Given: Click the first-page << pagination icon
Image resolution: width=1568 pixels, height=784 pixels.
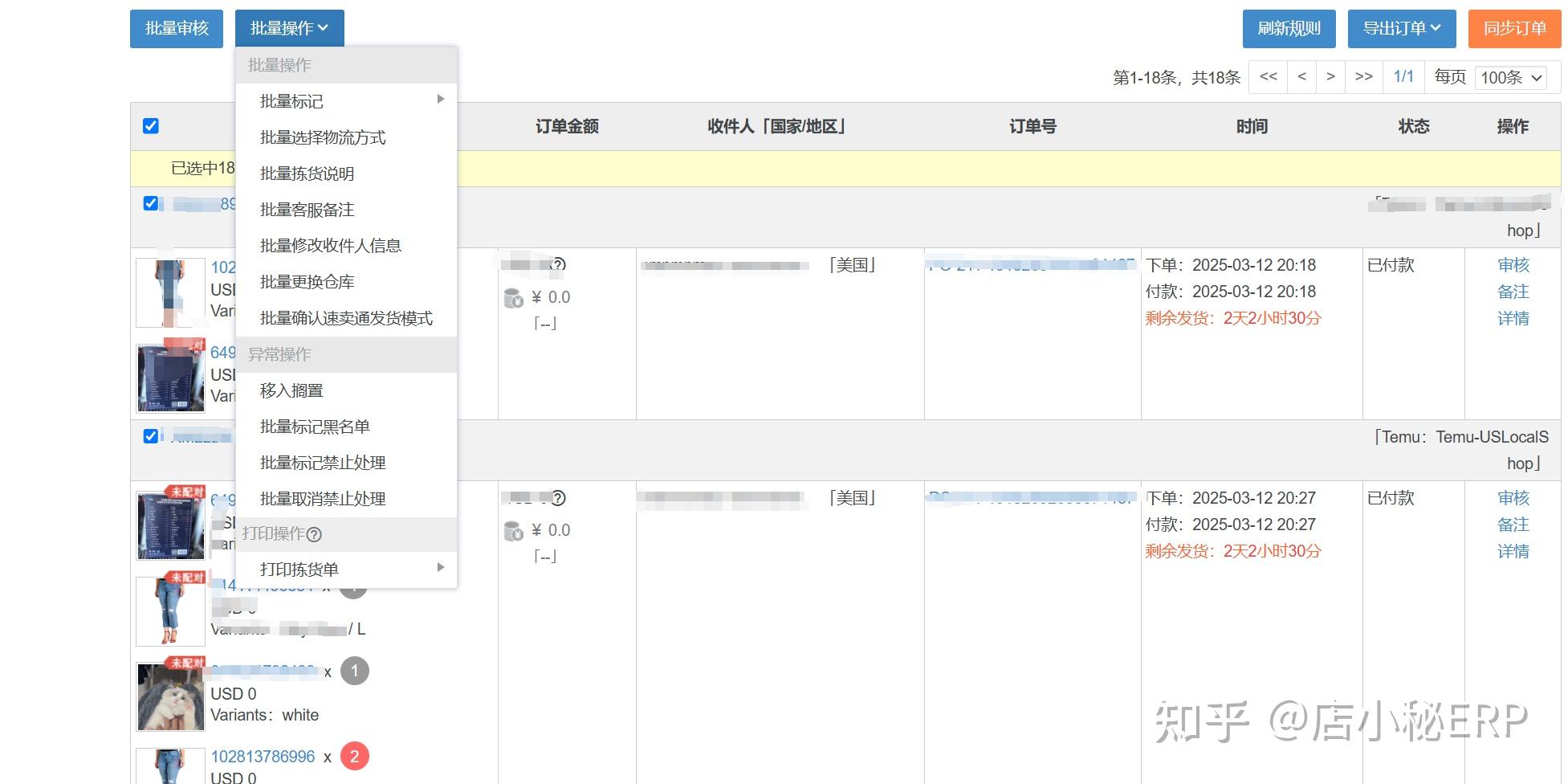Looking at the screenshot, I should coord(1268,77).
